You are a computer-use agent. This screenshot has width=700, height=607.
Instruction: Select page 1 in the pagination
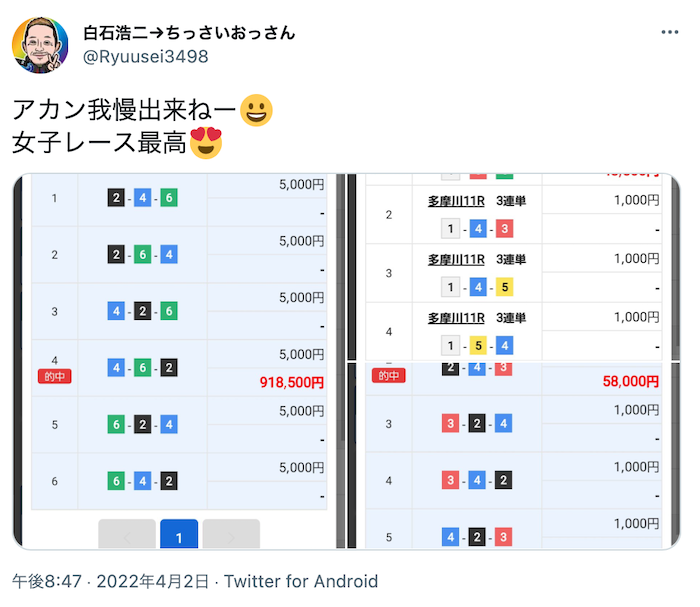coord(178,537)
